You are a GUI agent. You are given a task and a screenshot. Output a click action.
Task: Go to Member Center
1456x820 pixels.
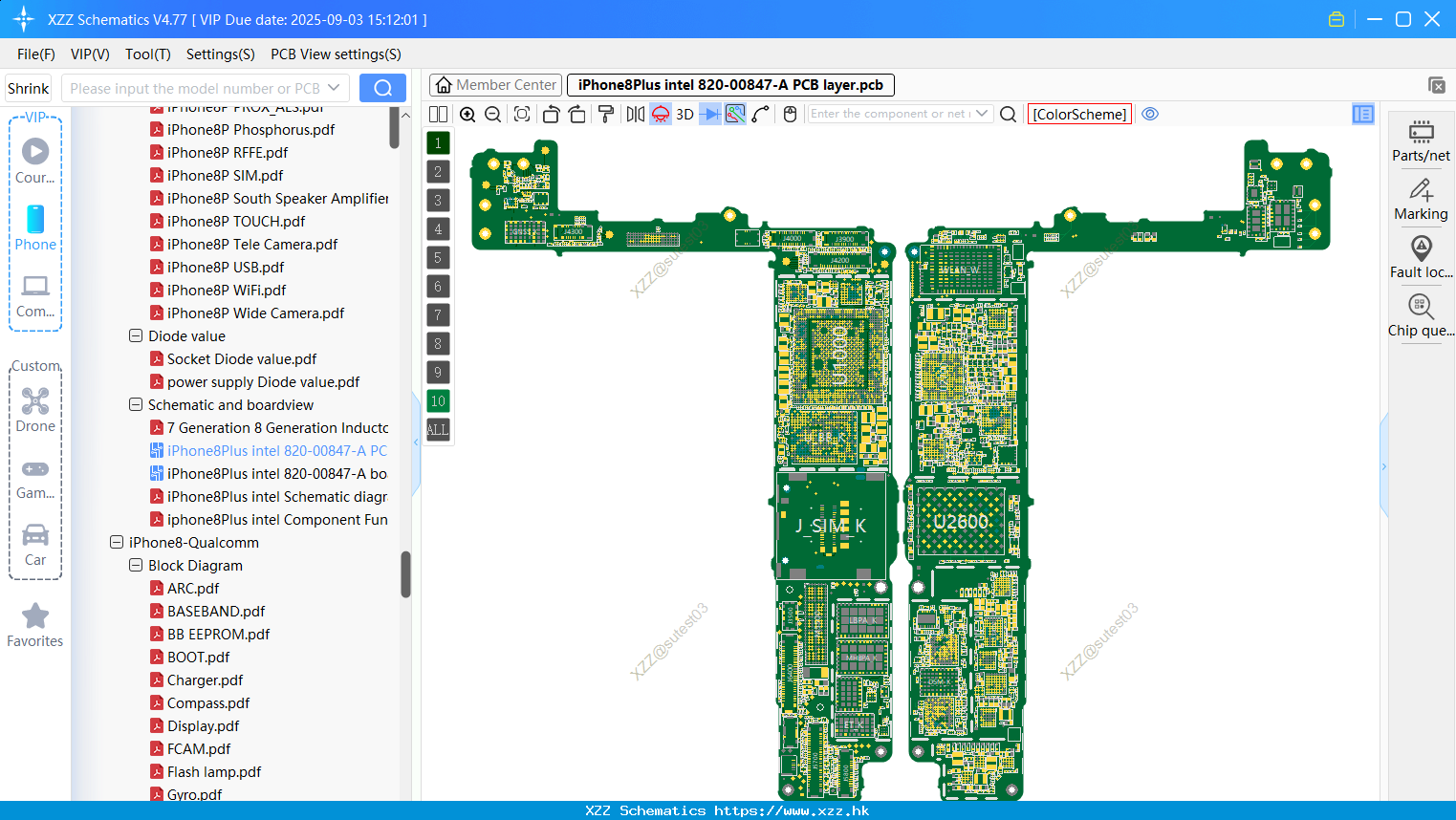(495, 85)
